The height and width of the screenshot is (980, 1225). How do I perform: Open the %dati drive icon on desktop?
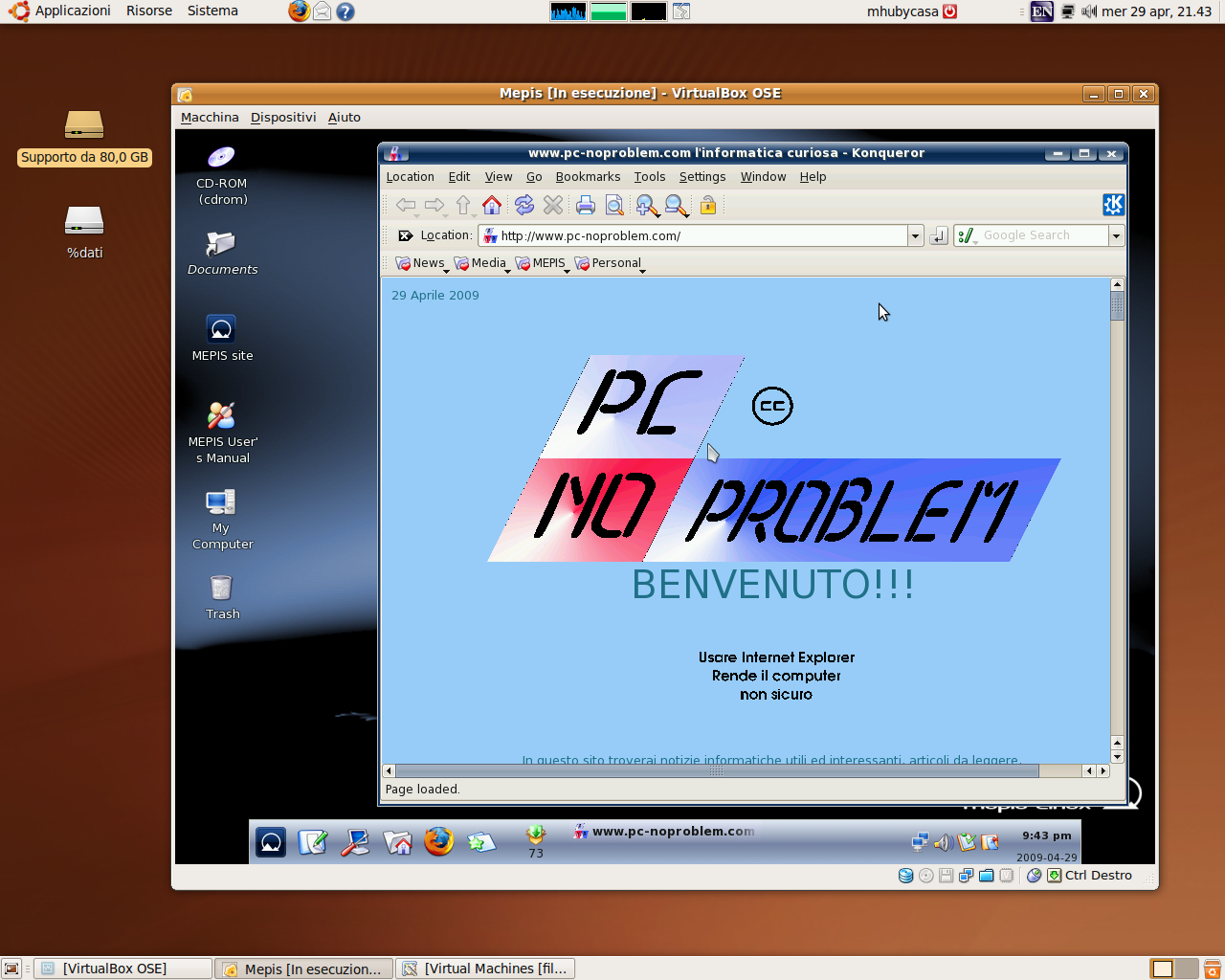[84, 233]
